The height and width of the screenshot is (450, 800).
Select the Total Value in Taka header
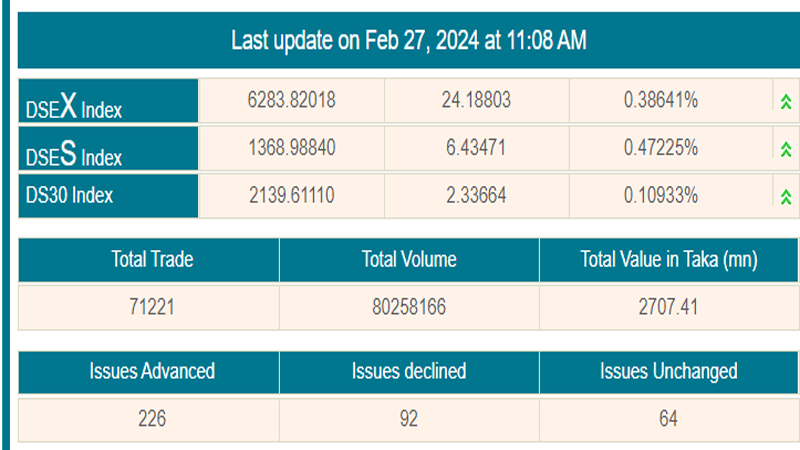[668, 260]
